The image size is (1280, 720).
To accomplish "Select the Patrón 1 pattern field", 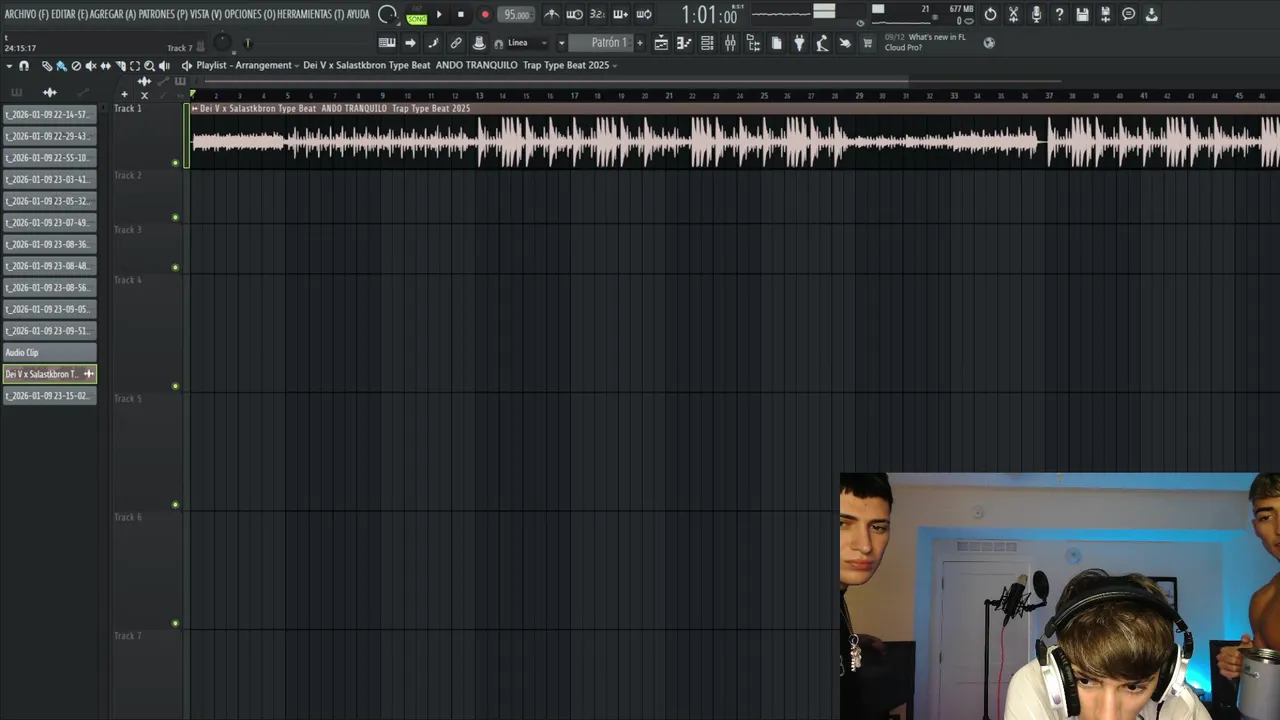I will pyautogui.click(x=602, y=43).
